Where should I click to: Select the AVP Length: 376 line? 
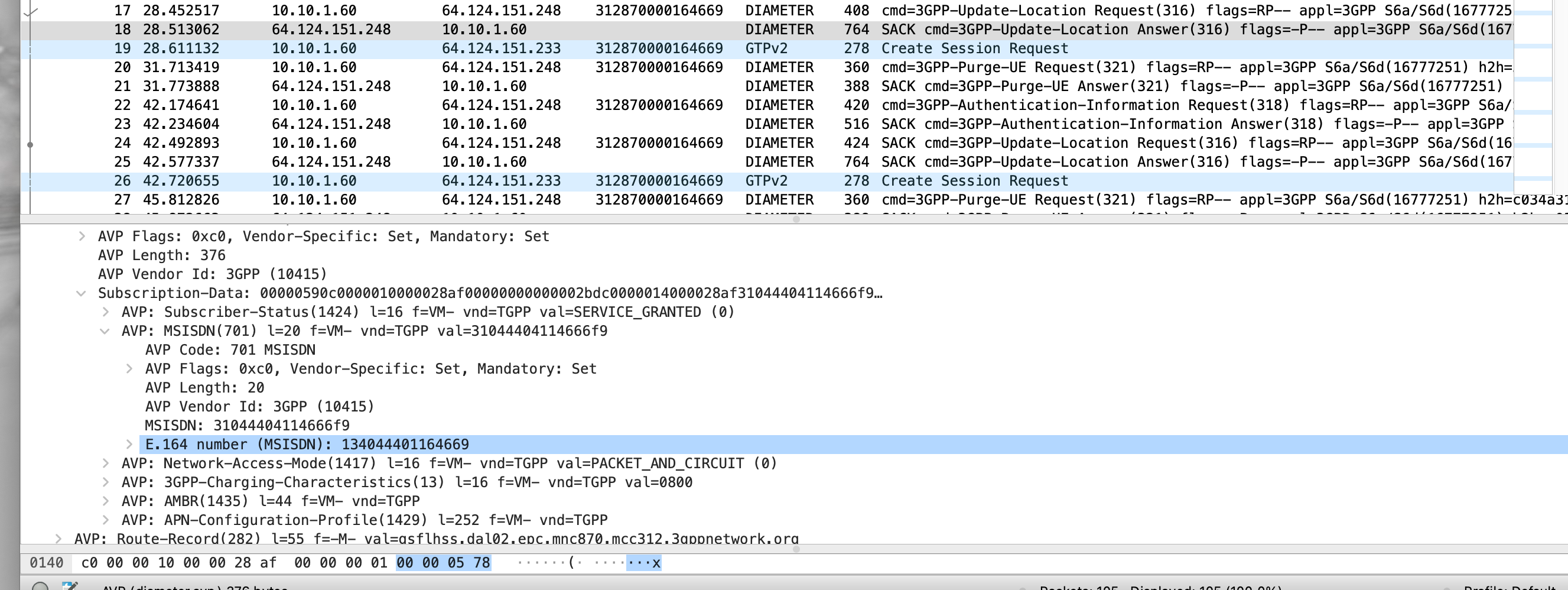[x=161, y=255]
